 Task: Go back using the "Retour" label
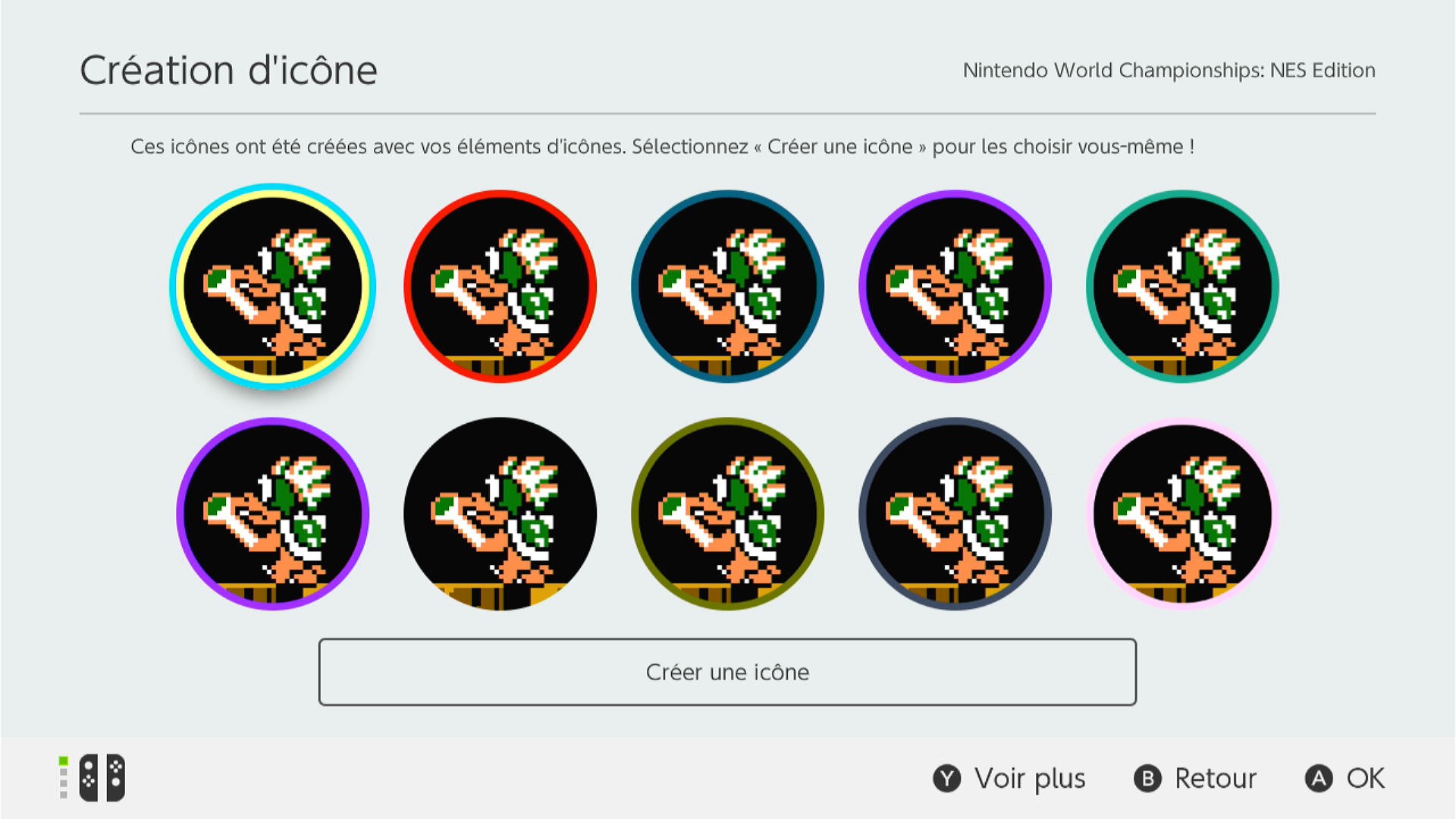(1215, 779)
